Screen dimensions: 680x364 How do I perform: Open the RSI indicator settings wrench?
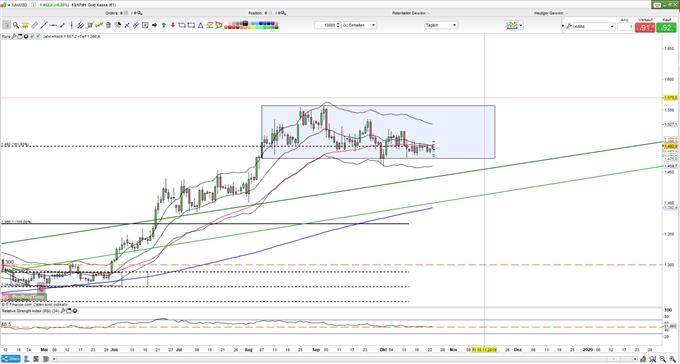62,311
